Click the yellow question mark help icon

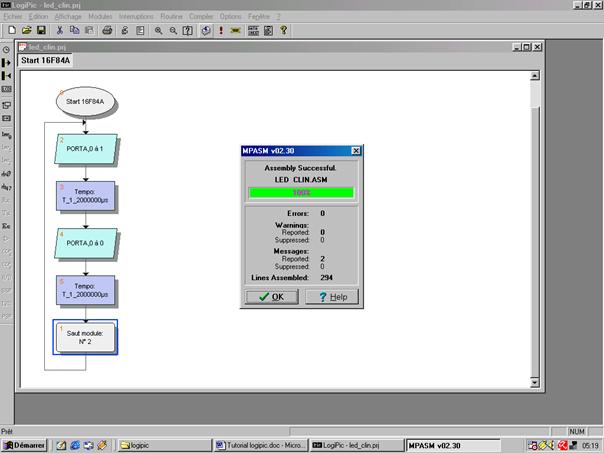(283, 31)
